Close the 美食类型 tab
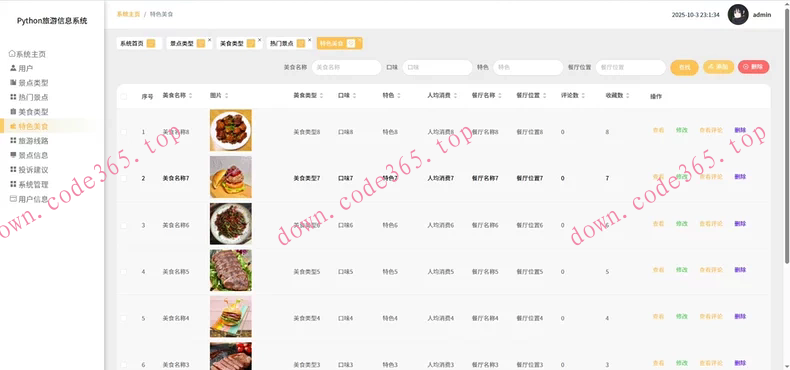Image resolution: width=790 pixels, height=370 pixels. 259,40
